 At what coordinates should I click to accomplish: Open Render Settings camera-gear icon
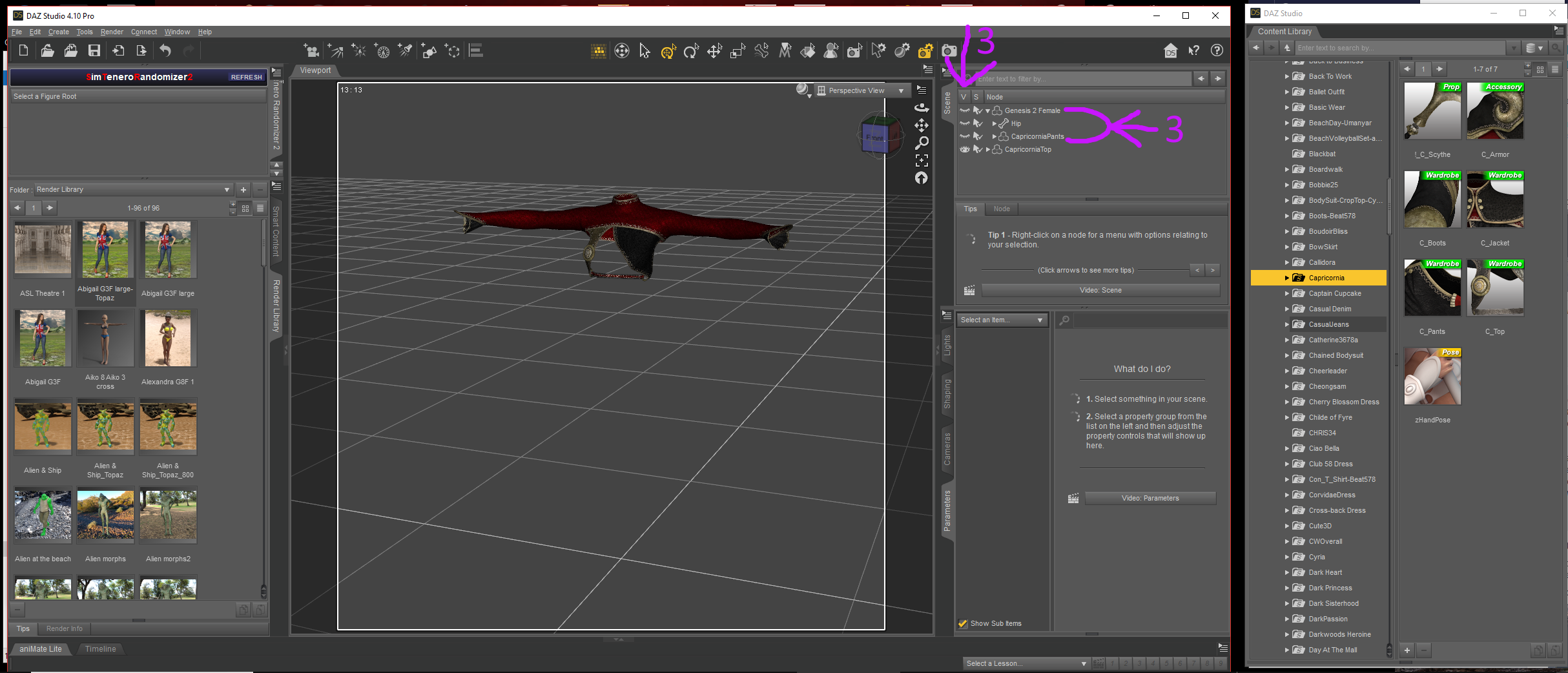click(925, 50)
